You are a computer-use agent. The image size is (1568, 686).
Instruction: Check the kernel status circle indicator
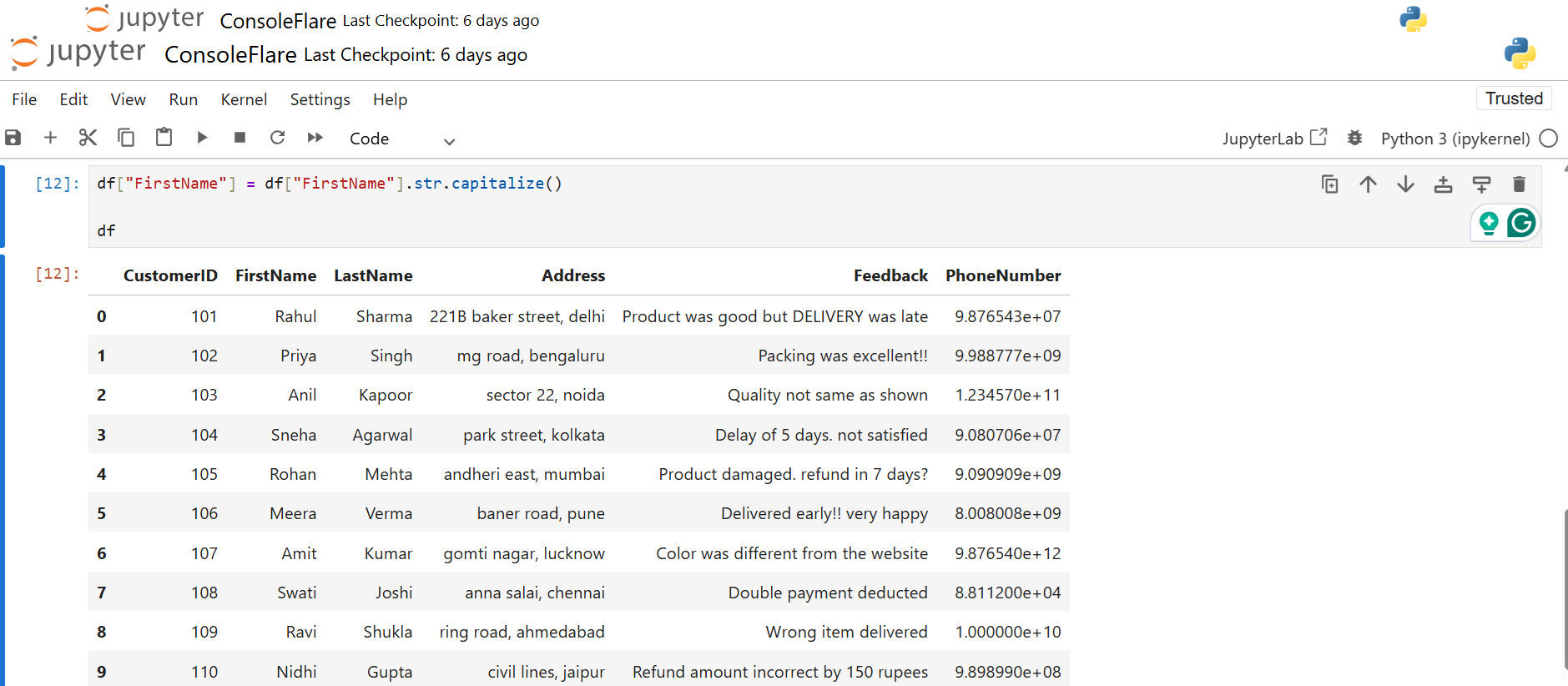(1549, 139)
